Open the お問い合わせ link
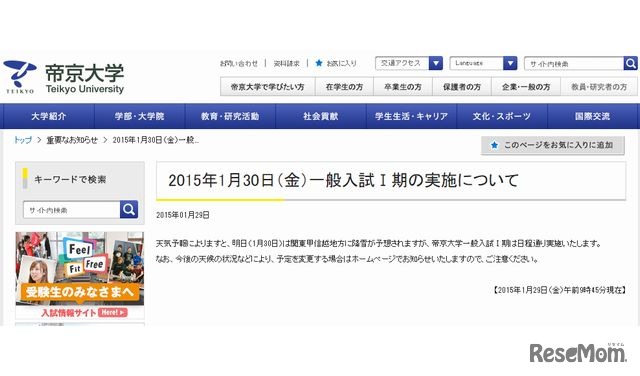The height and width of the screenshot is (376, 640). click(239, 63)
